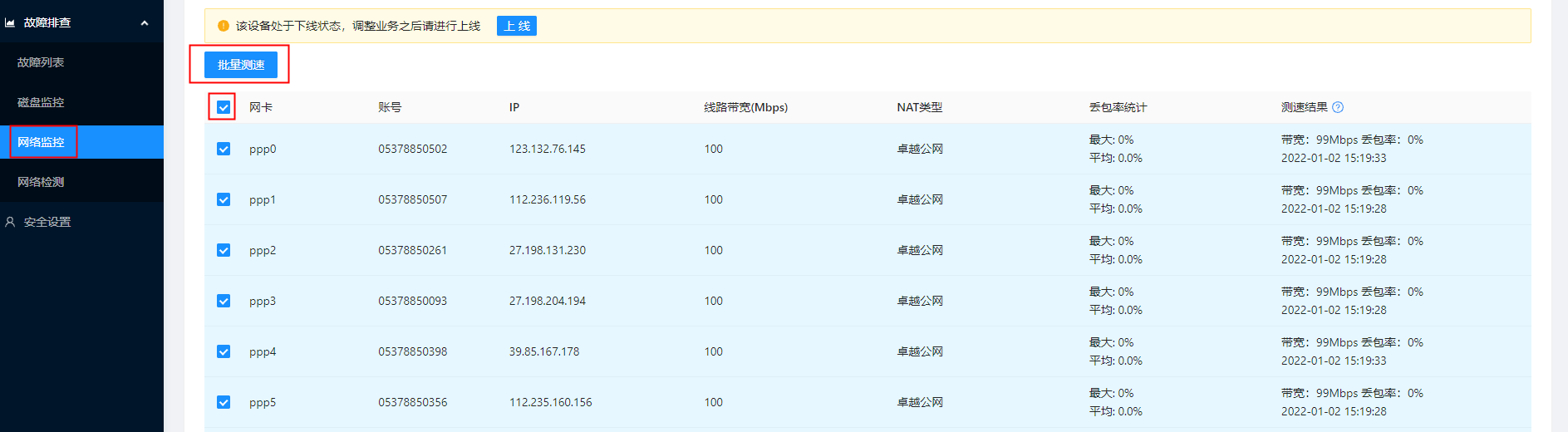Viewport: 1568px width, 432px height.
Task: Click the 故障排查 chart icon
Action: [10, 22]
